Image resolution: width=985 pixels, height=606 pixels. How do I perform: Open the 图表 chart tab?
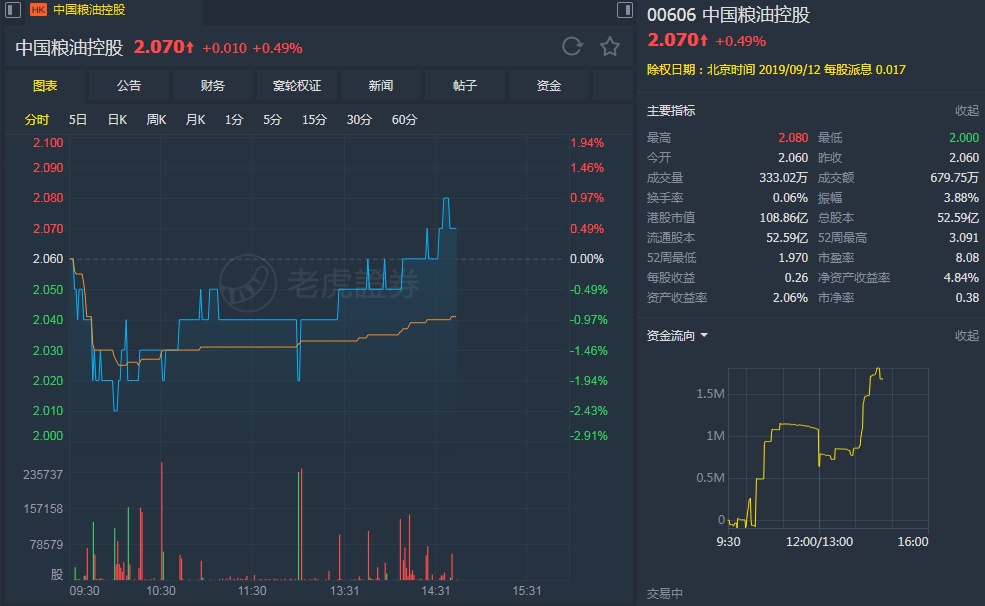point(45,85)
